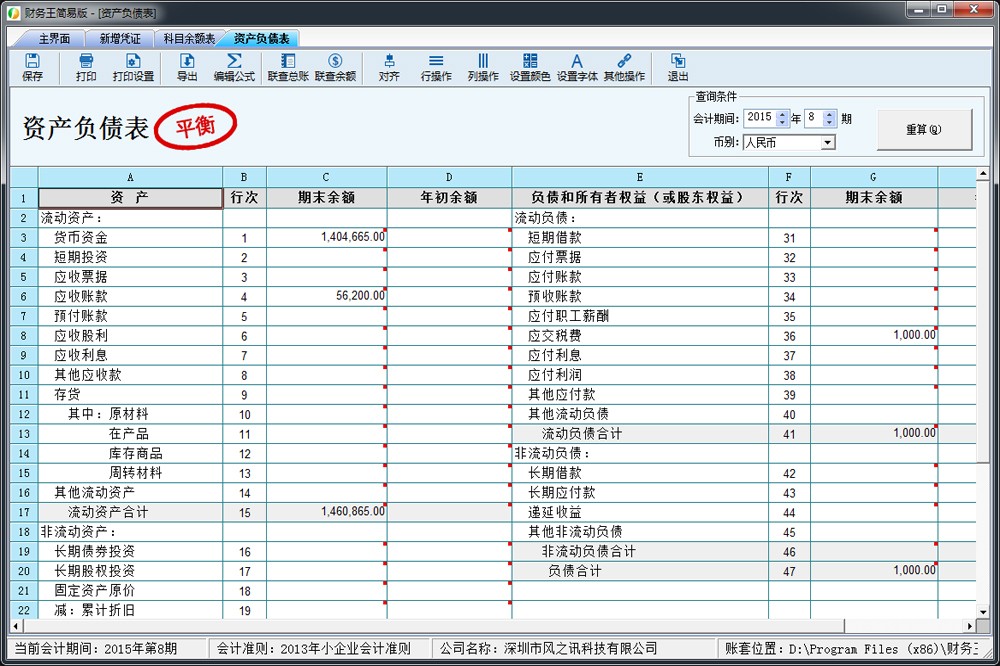This screenshot has height=666, width=1000.
Task: Select the 货币资金 ending balance cell
Action: (326, 238)
